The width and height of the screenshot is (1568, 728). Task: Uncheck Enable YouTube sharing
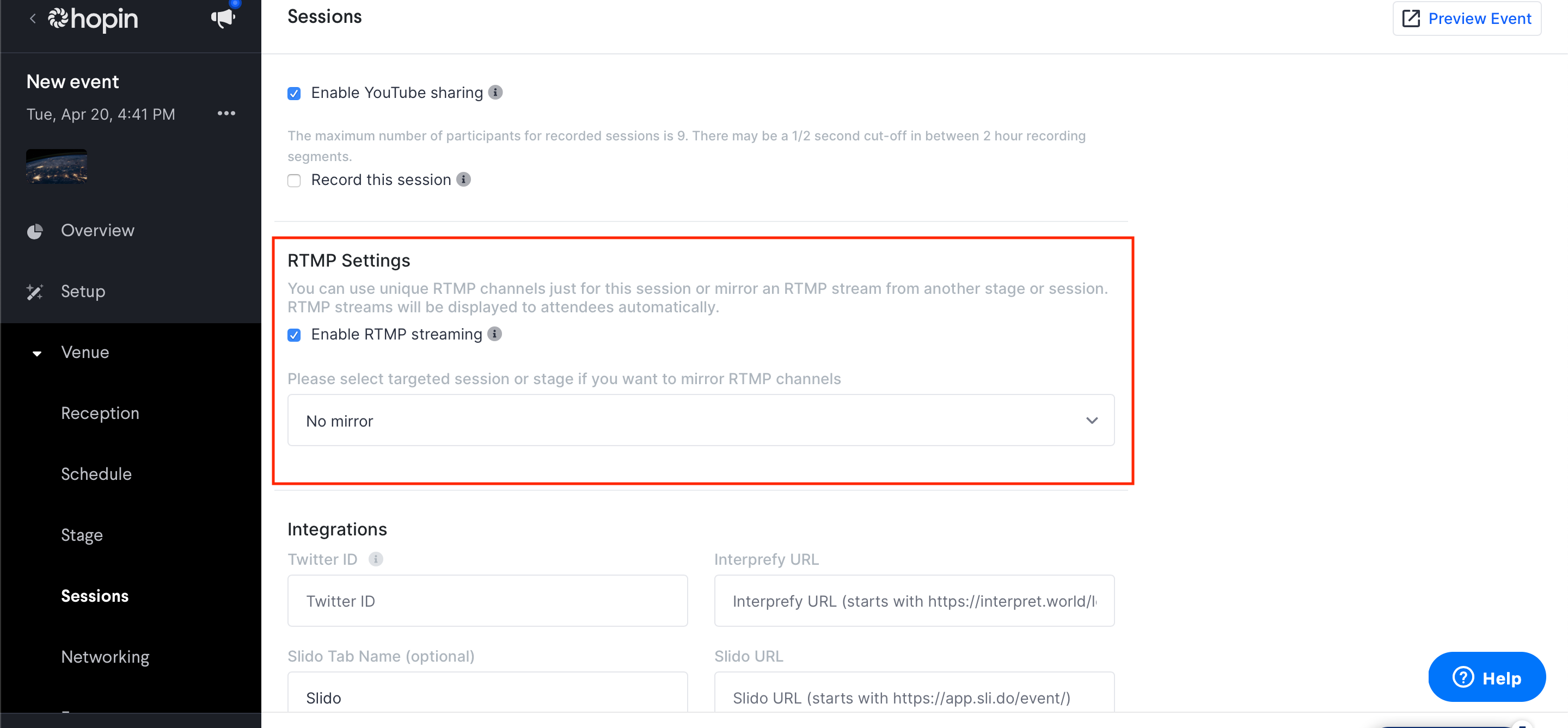(294, 93)
